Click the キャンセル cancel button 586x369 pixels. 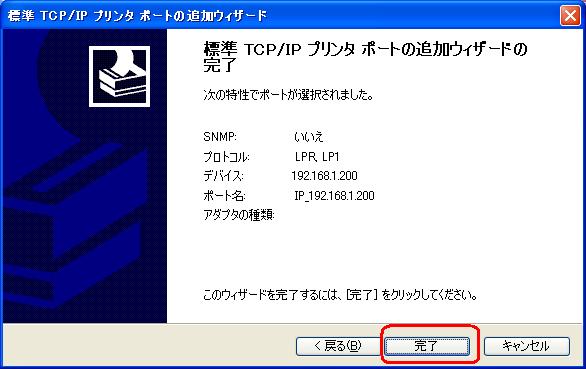(526, 346)
